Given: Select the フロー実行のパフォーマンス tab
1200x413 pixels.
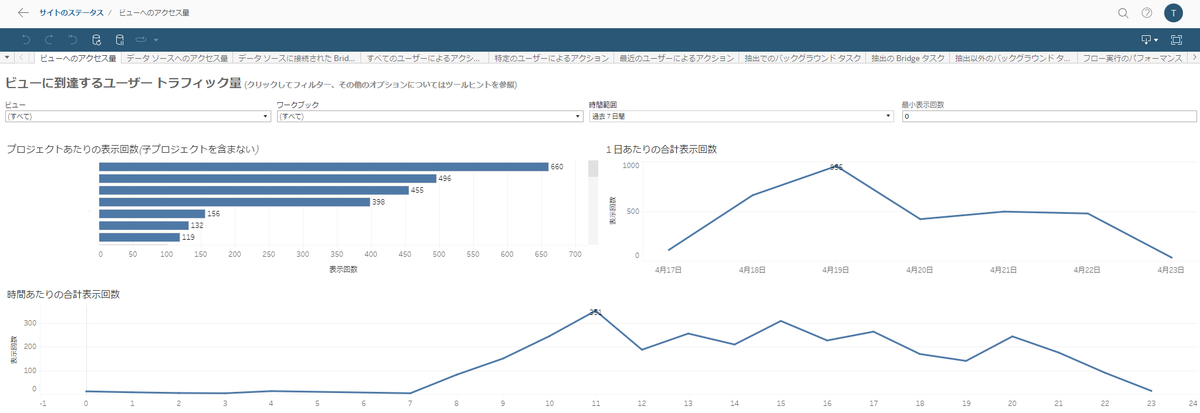Looking at the screenshot, I should pos(1134,59).
